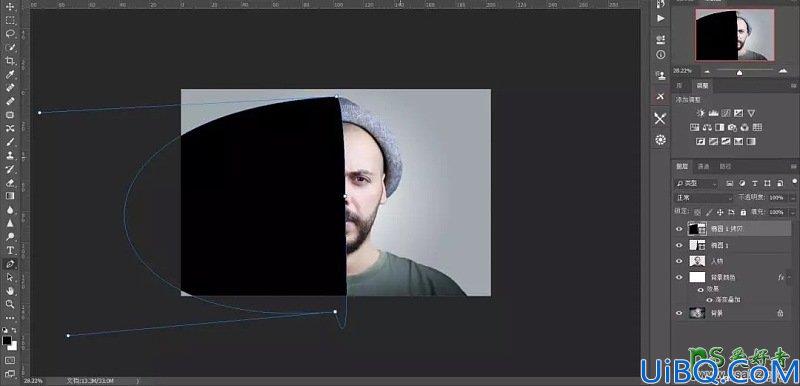Add a Photo Filter adjustment
Viewport: 800px width, 386px height.
[732, 127]
